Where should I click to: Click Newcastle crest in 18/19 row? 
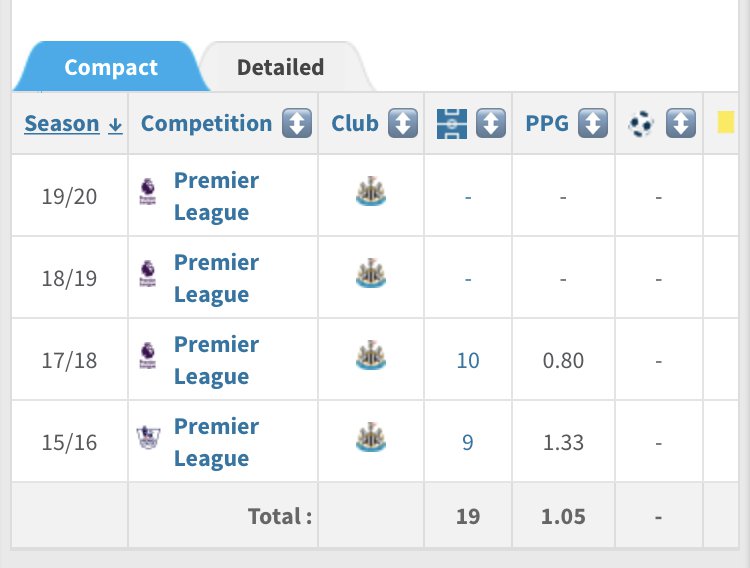[371, 275]
